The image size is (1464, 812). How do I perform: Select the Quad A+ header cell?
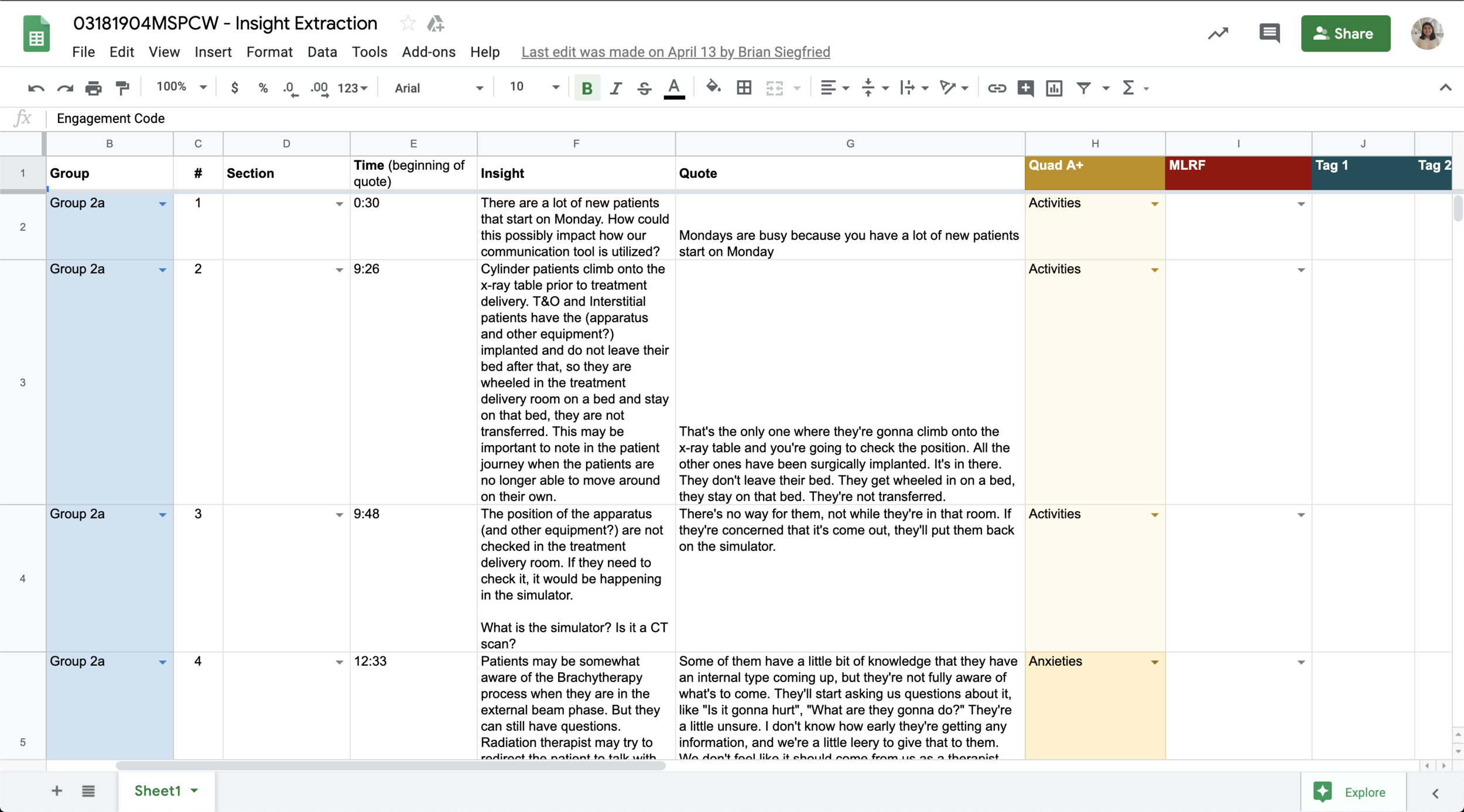[1094, 173]
